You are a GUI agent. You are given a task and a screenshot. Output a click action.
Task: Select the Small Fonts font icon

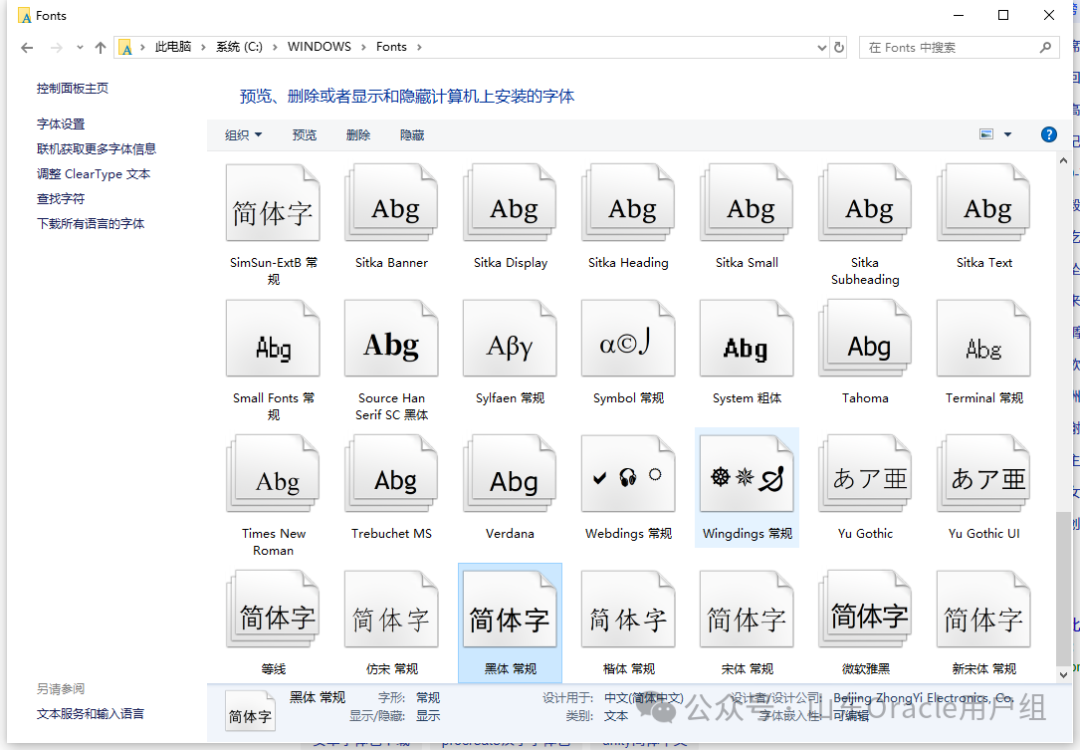tap(273, 338)
